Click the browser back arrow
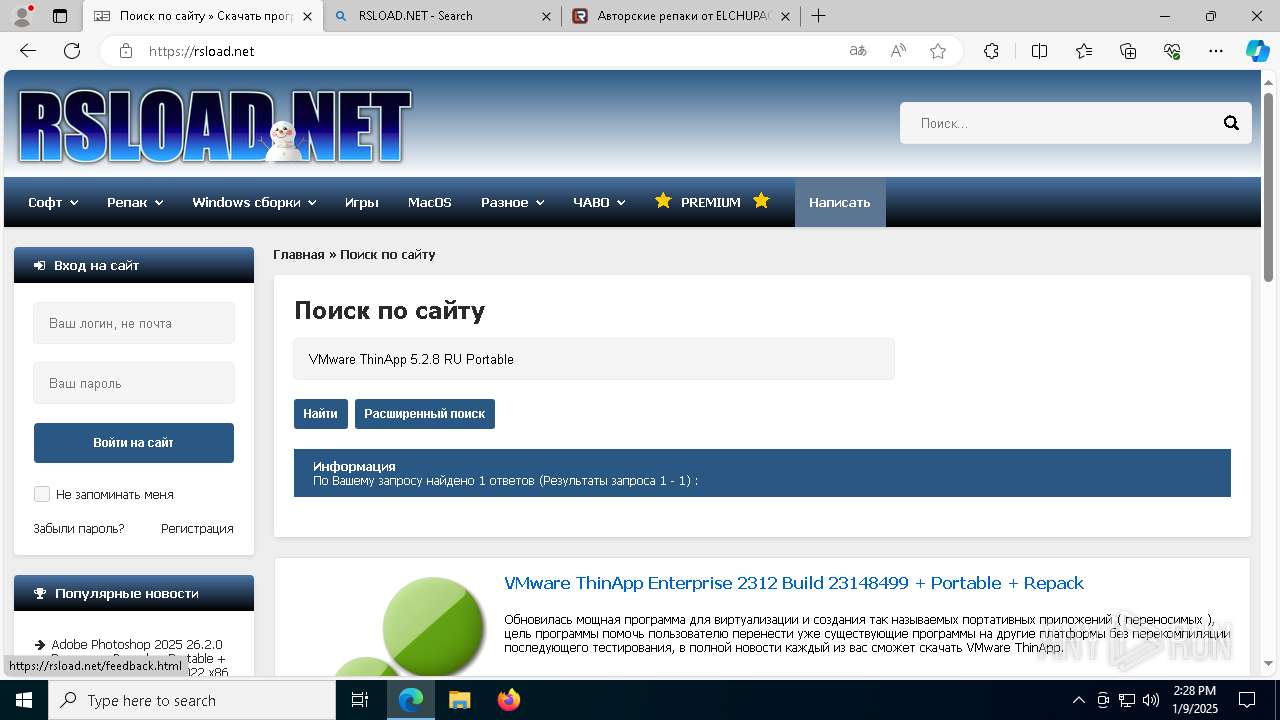 [x=28, y=51]
